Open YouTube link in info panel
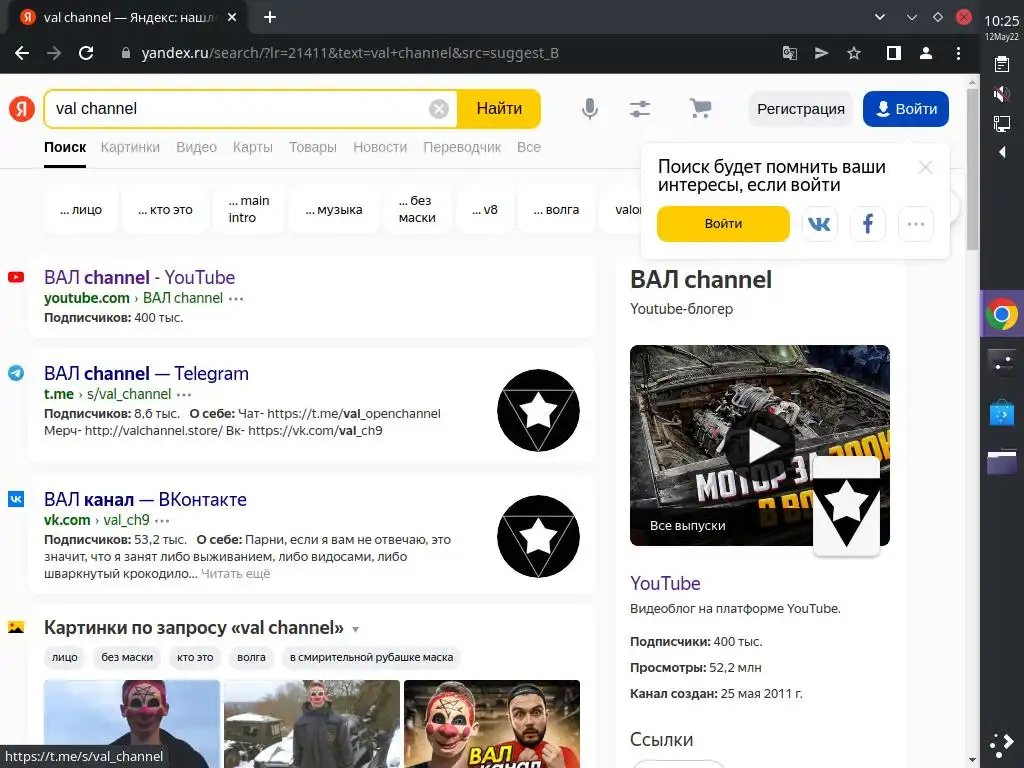1024x768 pixels. point(665,583)
